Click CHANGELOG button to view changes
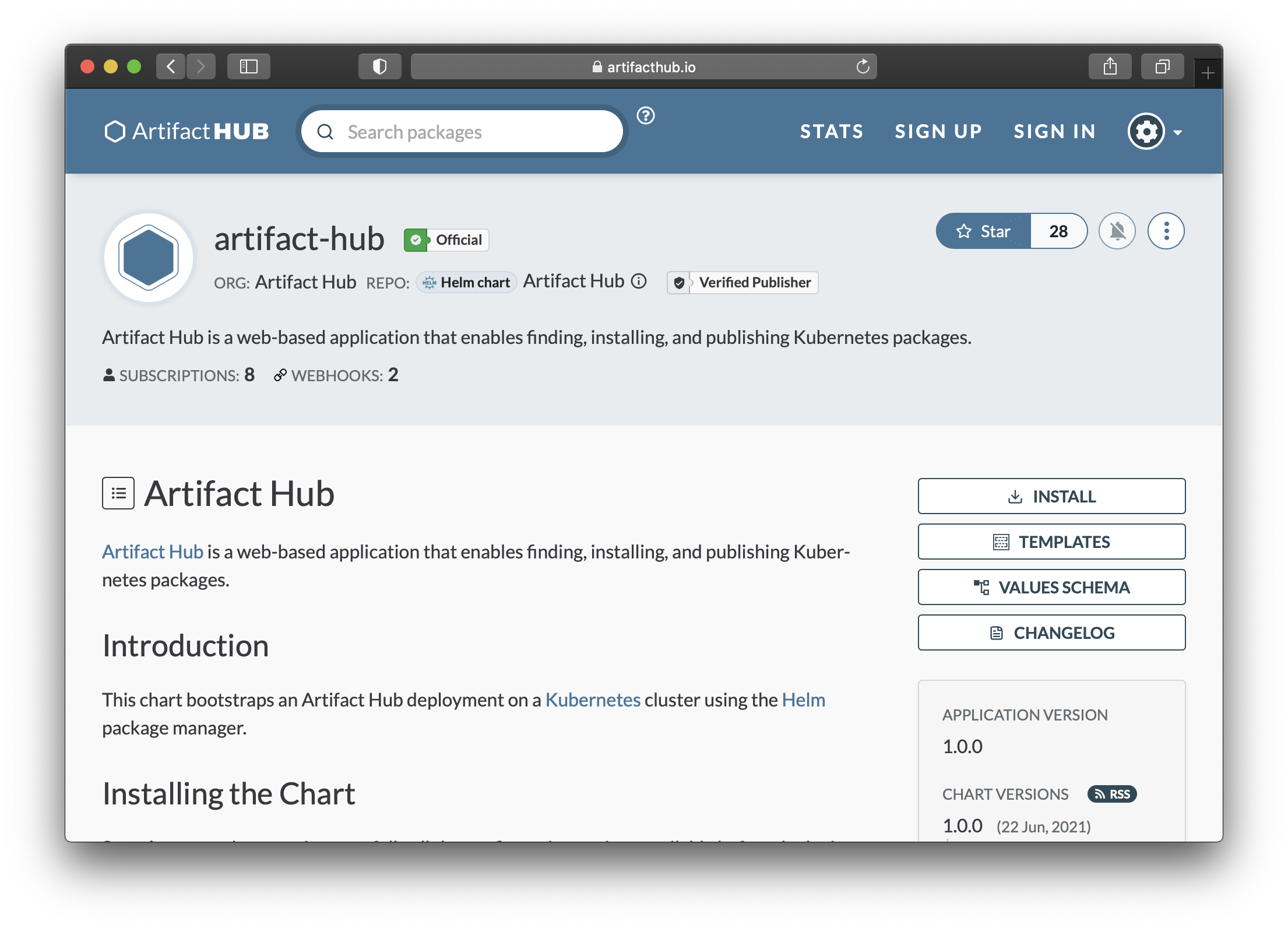The width and height of the screenshot is (1288, 928). 1051,632
